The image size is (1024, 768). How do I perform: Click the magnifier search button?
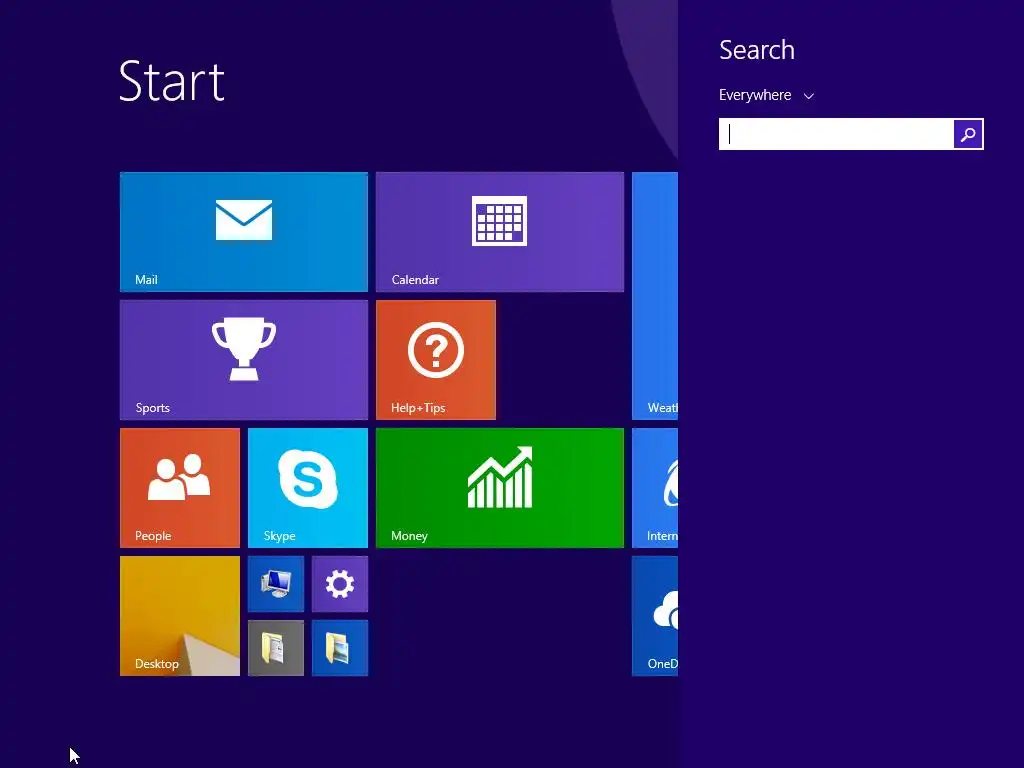(x=968, y=134)
